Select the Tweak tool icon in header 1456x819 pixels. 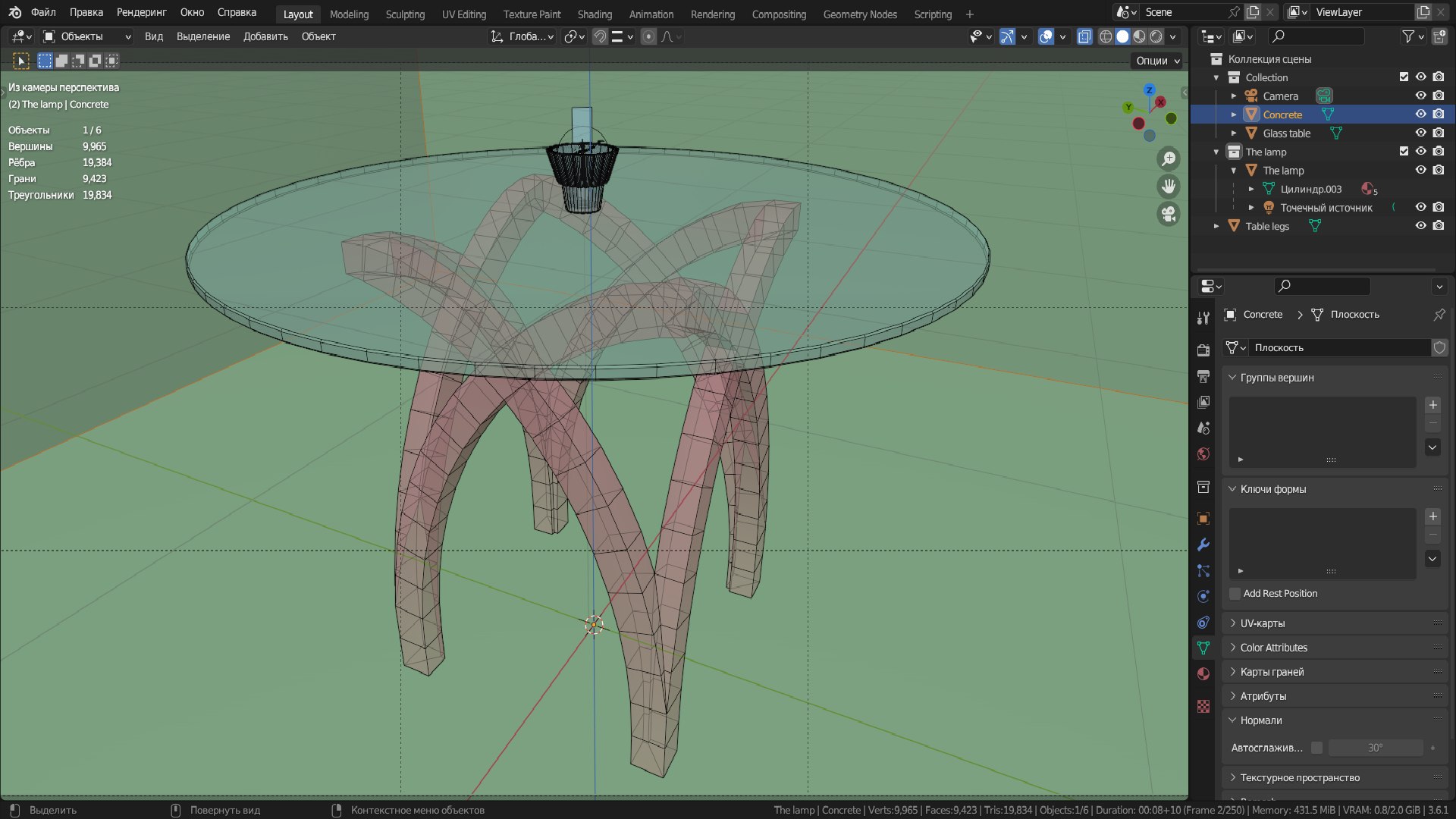click(x=21, y=61)
